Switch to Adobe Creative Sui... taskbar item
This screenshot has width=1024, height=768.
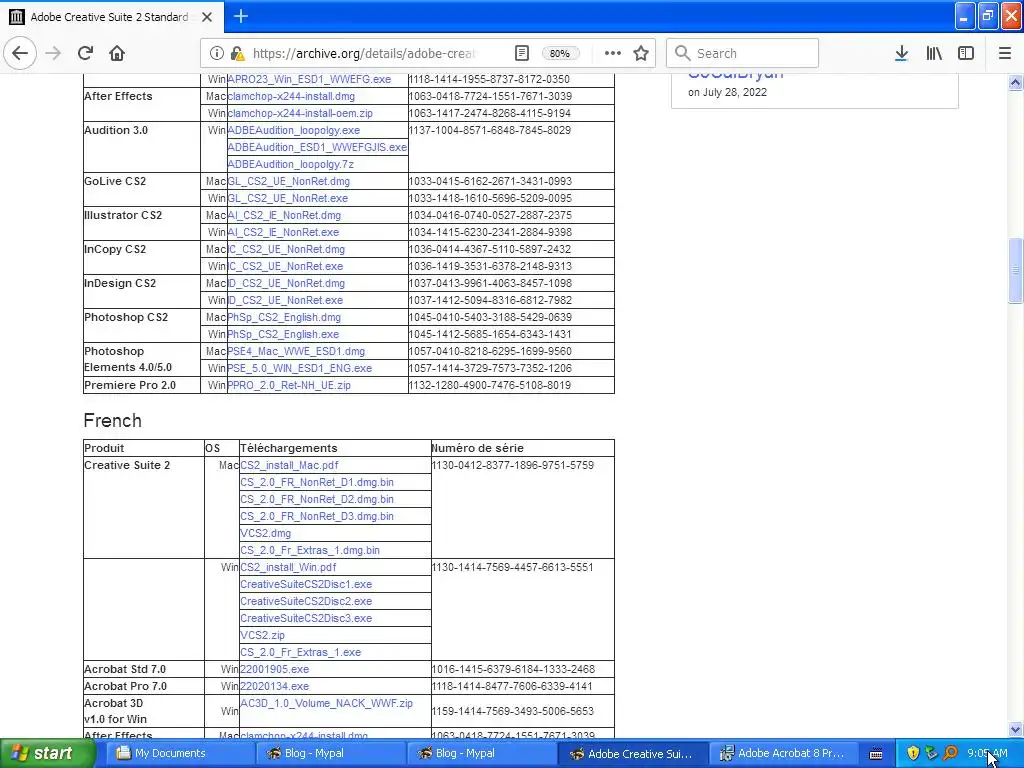[633, 753]
